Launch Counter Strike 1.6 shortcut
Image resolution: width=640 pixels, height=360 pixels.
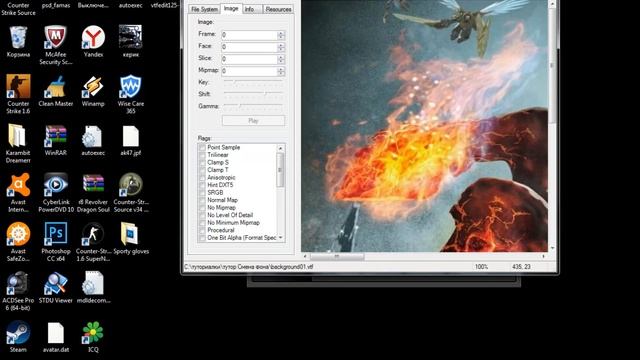[18, 94]
